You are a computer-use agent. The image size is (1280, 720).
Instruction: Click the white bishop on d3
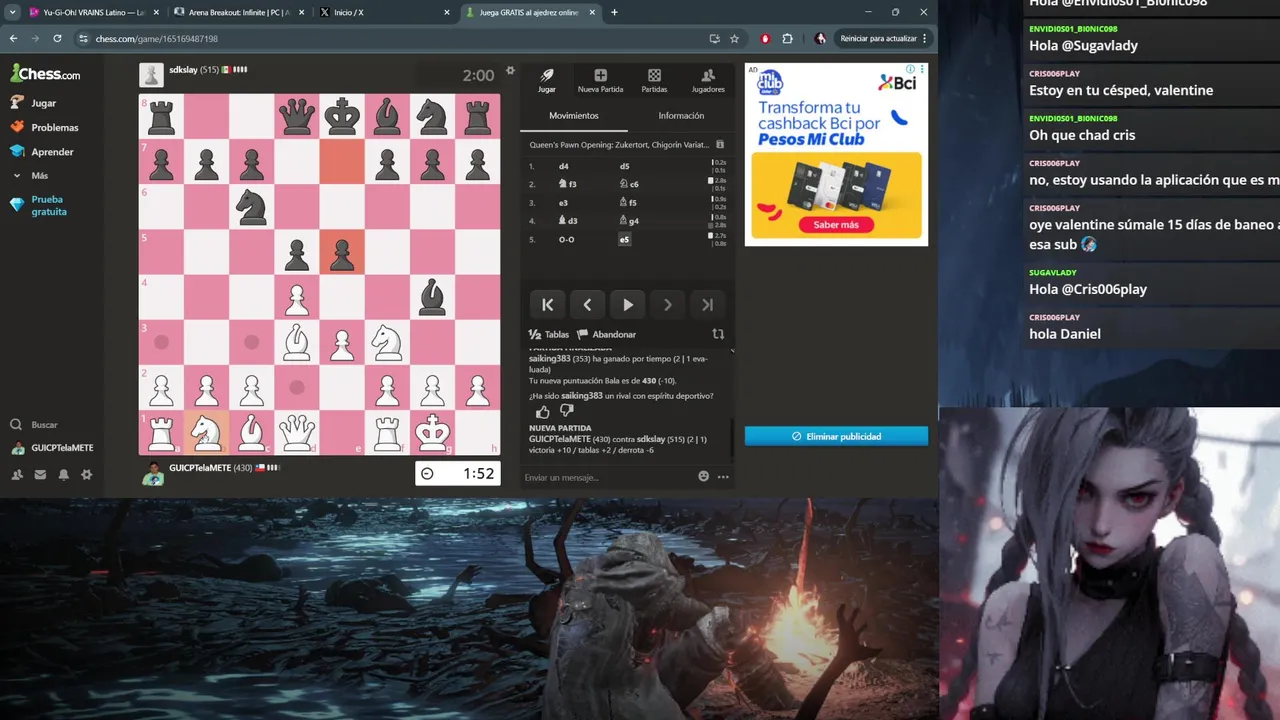[x=296, y=343]
